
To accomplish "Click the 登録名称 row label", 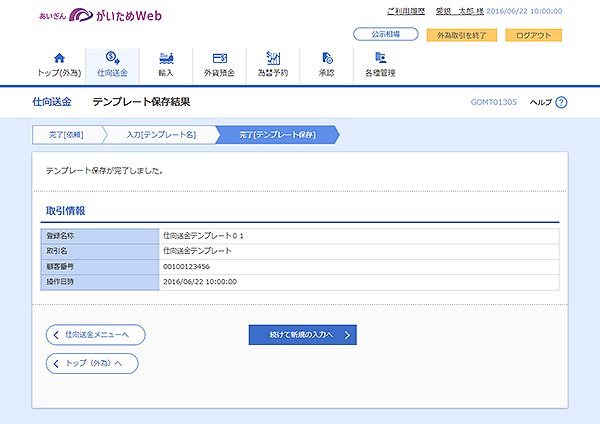I will pos(60,236).
